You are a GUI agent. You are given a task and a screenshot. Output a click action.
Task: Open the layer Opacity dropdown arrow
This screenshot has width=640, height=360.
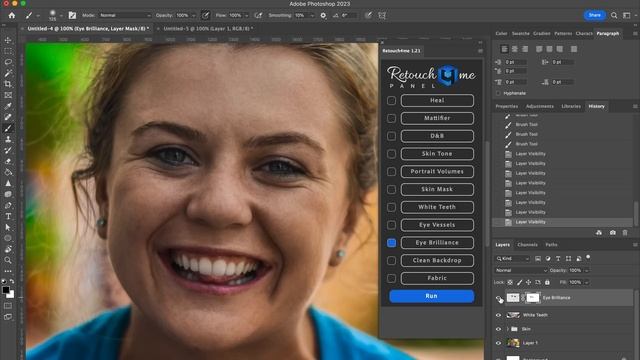587,270
